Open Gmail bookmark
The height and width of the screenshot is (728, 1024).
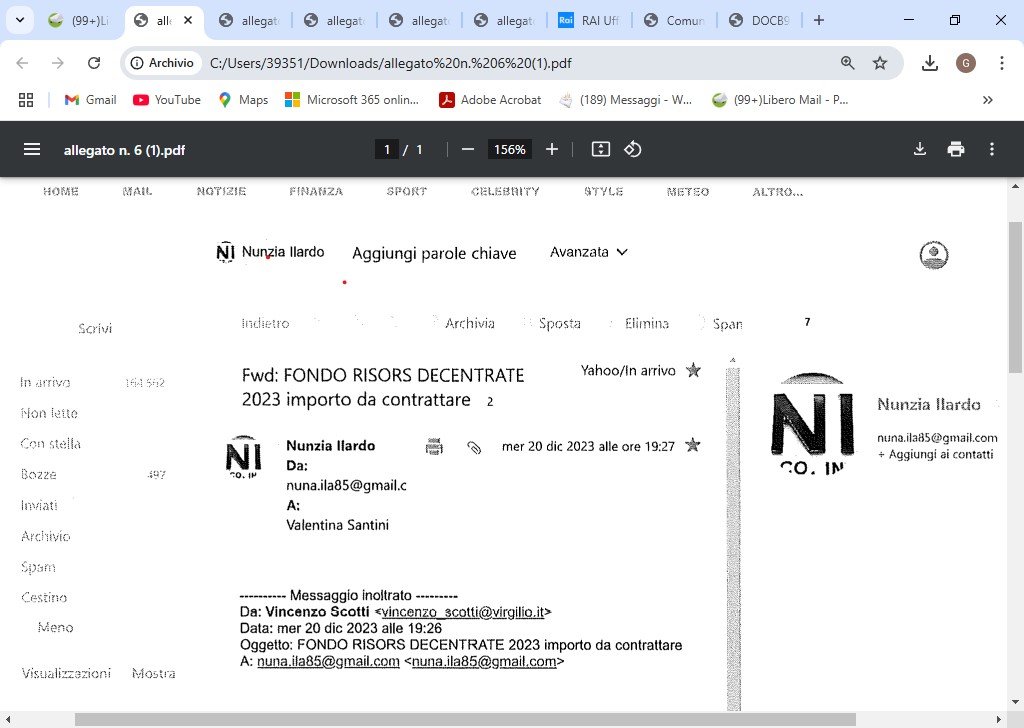click(90, 100)
